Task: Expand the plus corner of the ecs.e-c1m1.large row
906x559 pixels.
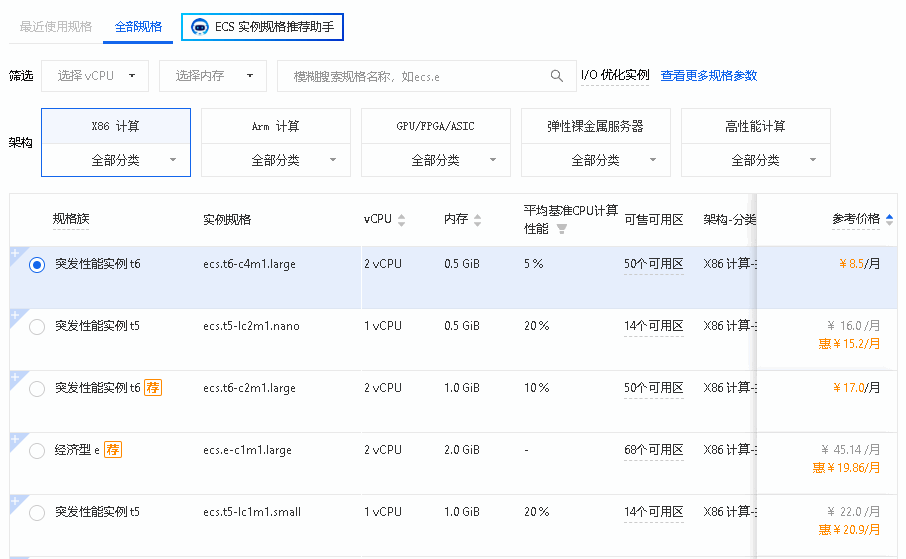Action: [x=16, y=439]
